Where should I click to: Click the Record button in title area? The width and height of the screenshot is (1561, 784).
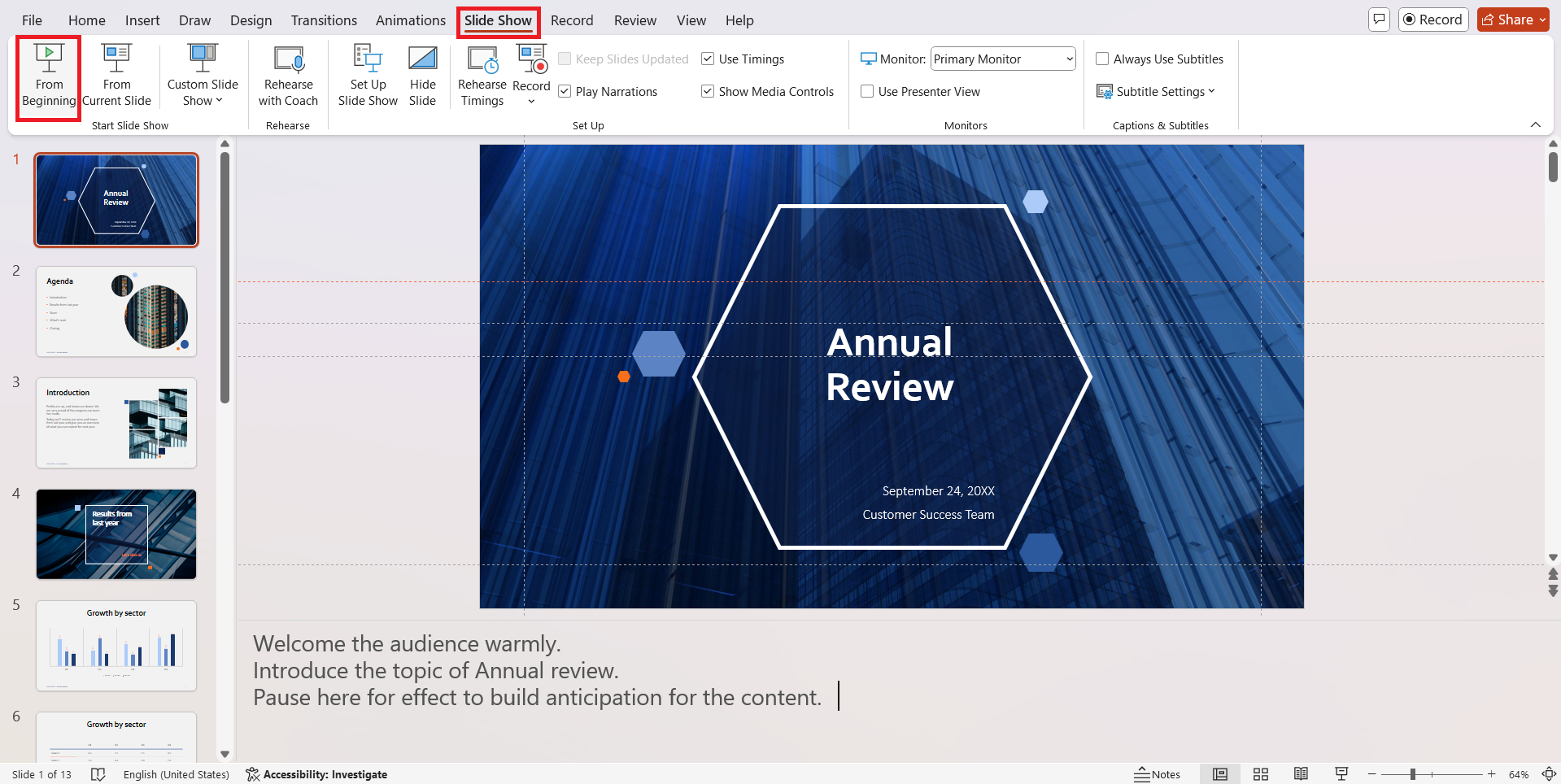point(1433,20)
